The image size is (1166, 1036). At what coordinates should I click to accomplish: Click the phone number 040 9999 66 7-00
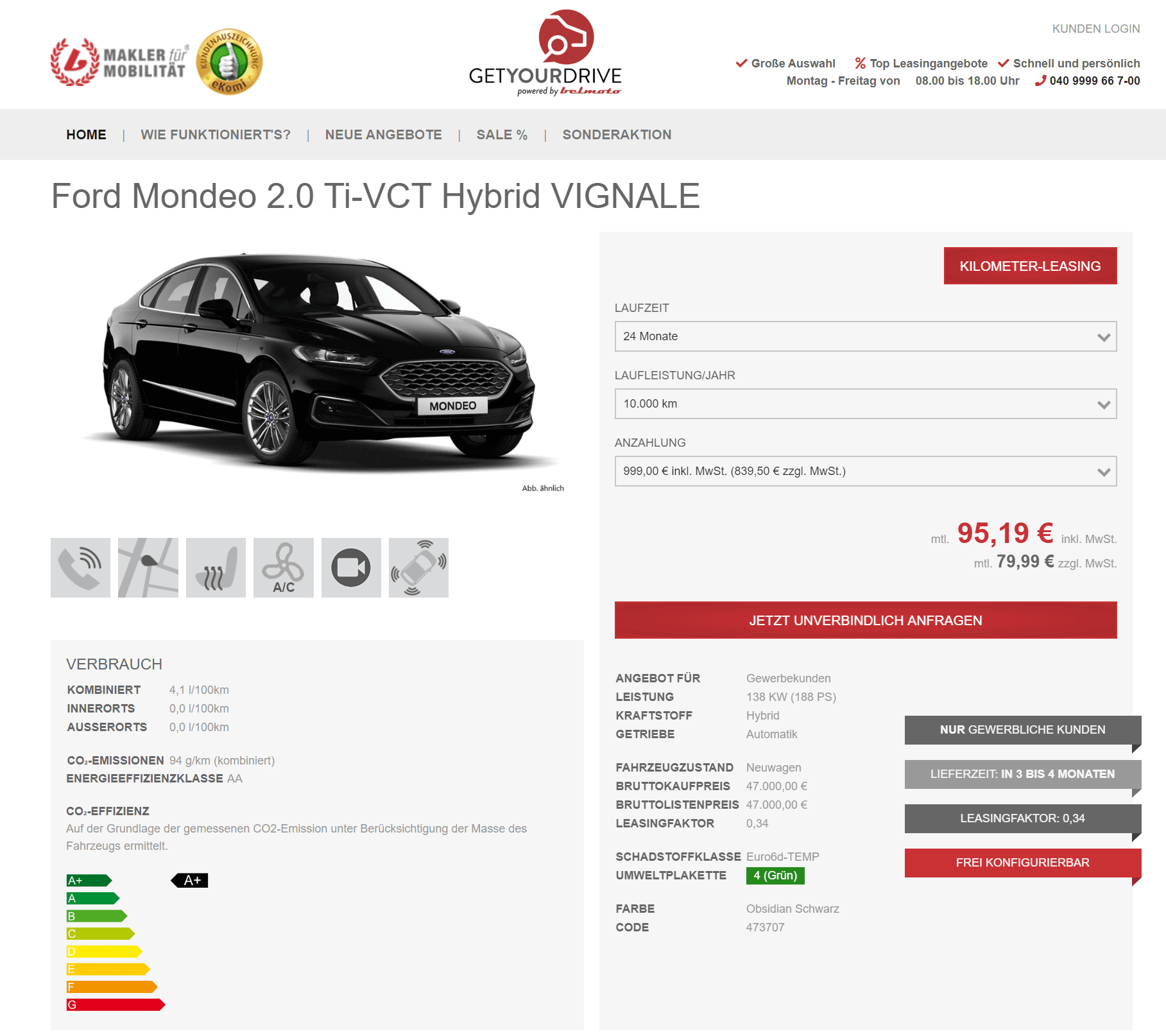point(1095,81)
